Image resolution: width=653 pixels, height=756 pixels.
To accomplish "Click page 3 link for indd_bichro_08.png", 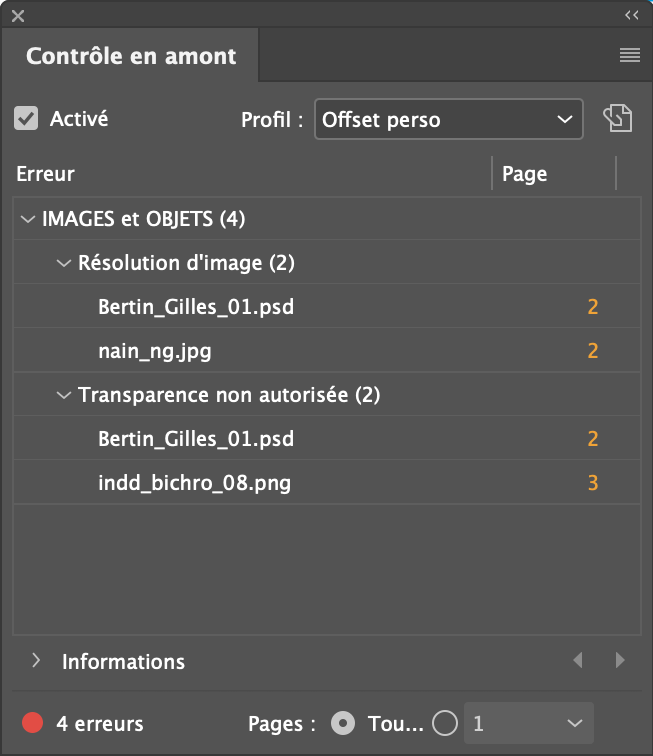I will point(593,484).
